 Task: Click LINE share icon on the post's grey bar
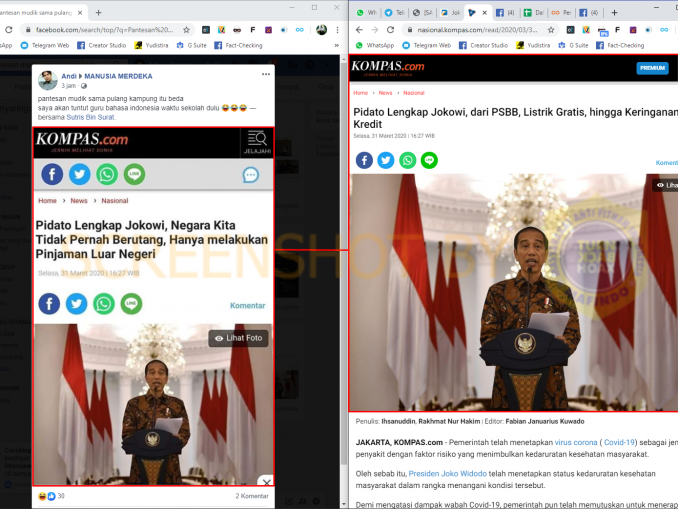134,174
